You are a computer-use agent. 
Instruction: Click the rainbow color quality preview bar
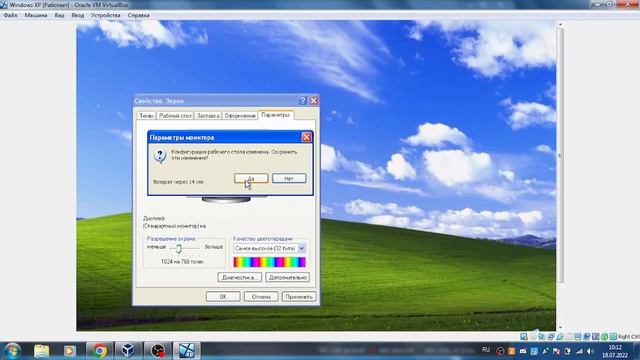click(x=269, y=262)
